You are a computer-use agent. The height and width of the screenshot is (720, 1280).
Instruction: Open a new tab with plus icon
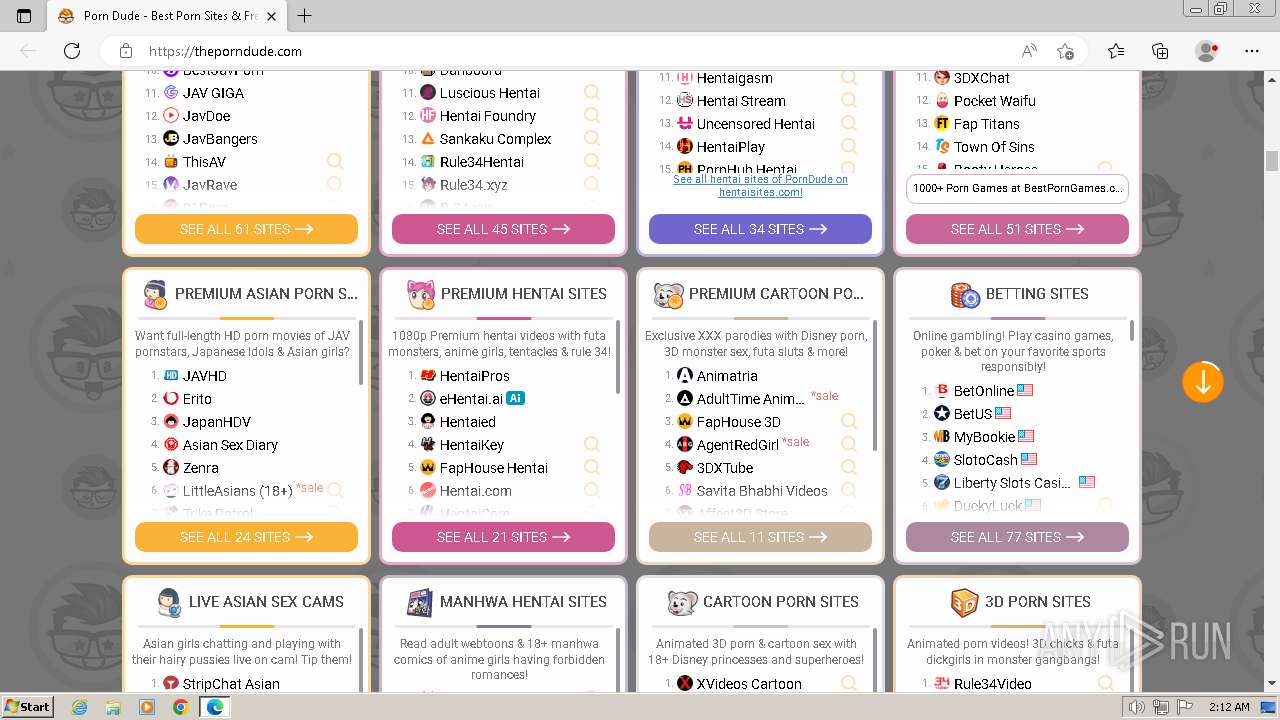304,15
